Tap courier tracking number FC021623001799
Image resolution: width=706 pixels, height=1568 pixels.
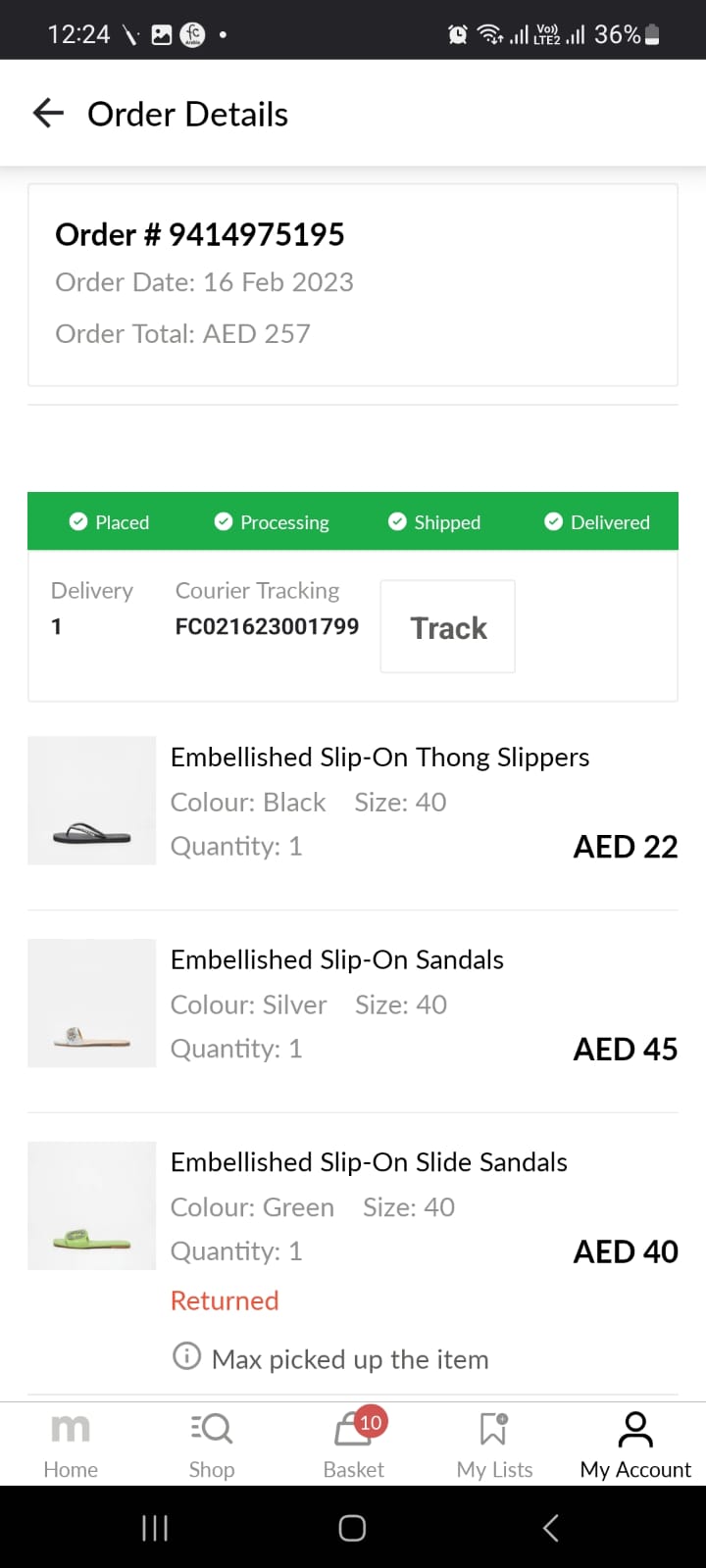(267, 626)
